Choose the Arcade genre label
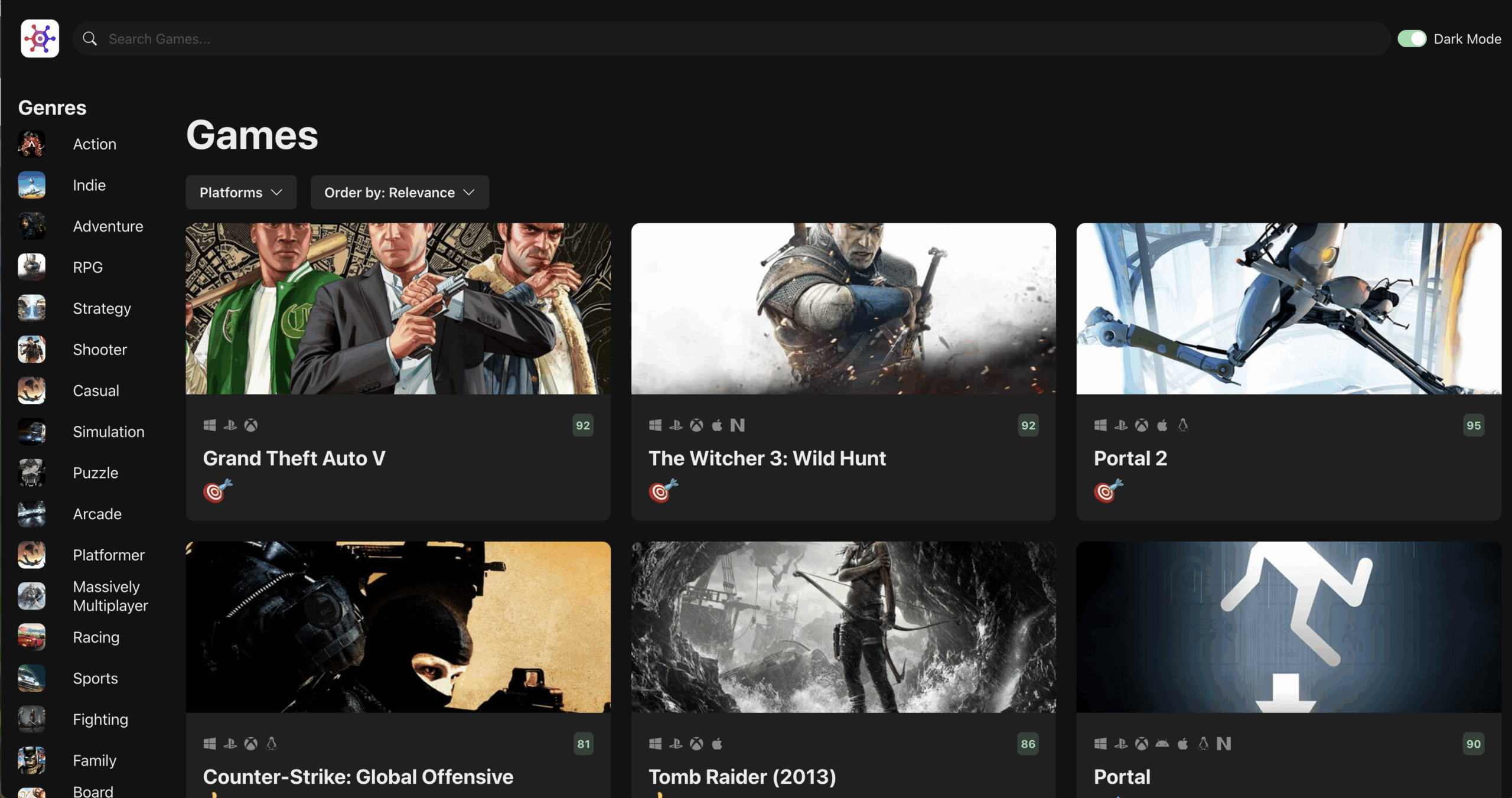This screenshot has height=798, width=1512. (x=97, y=514)
